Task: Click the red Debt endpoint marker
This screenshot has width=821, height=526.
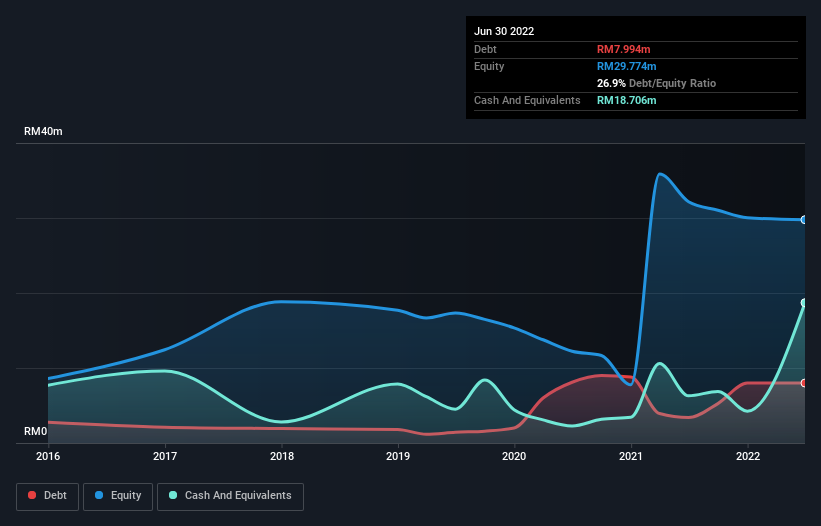Action: click(804, 383)
